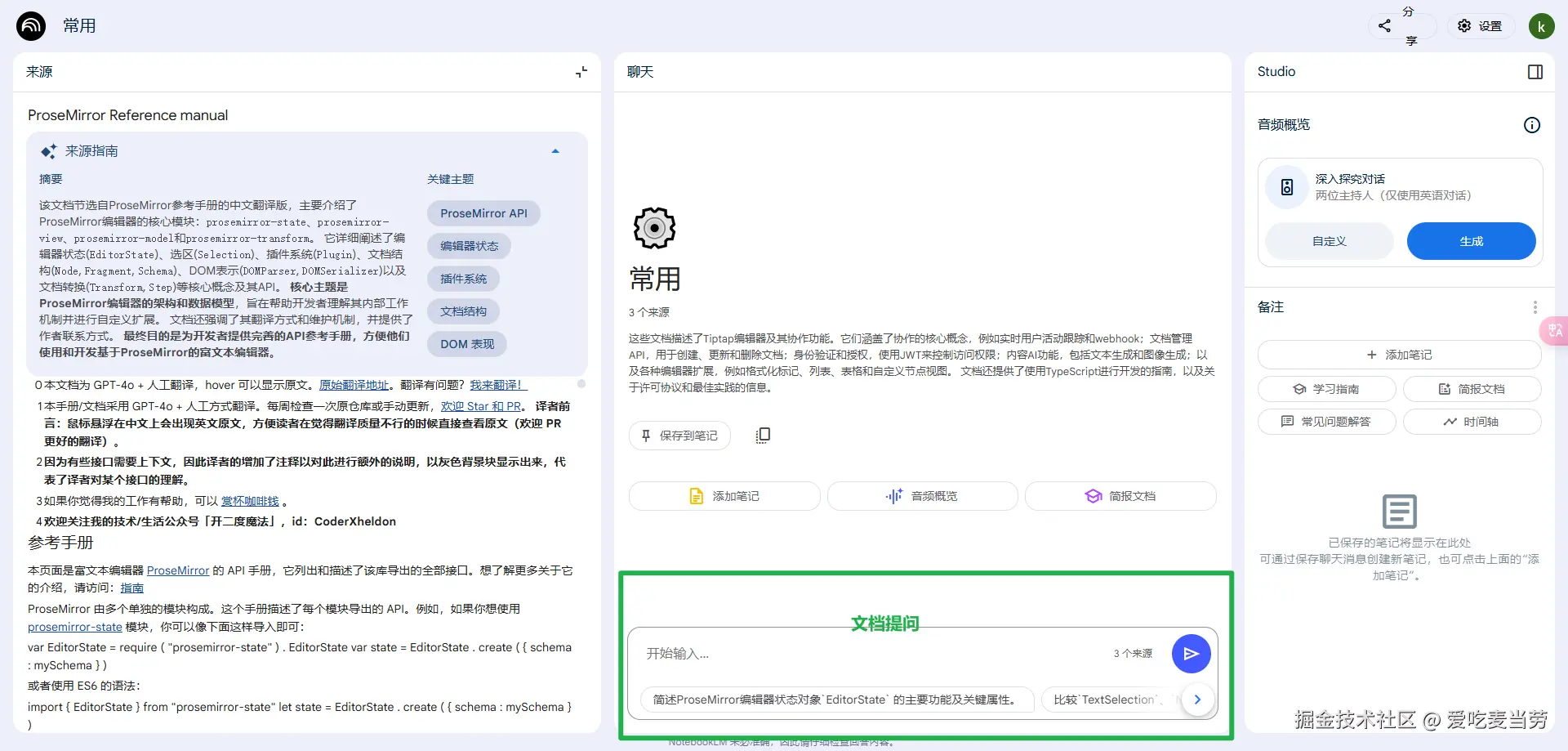This screenshot has height=751, width=1568.
Task: Choose the 简述ProseMirror编辑器状态对象 suggested question
Action: pos(836,700)
